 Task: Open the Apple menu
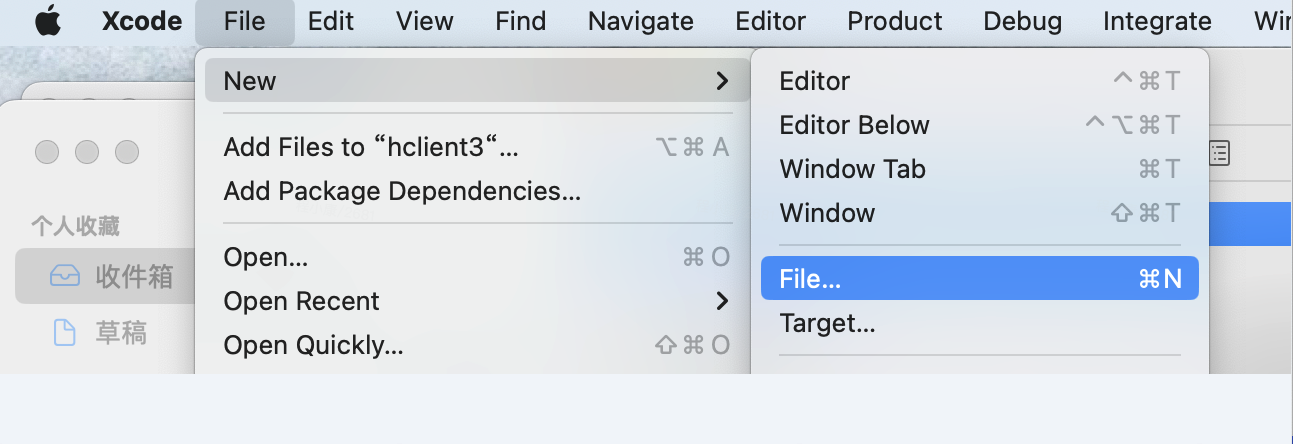pos(47,21)
